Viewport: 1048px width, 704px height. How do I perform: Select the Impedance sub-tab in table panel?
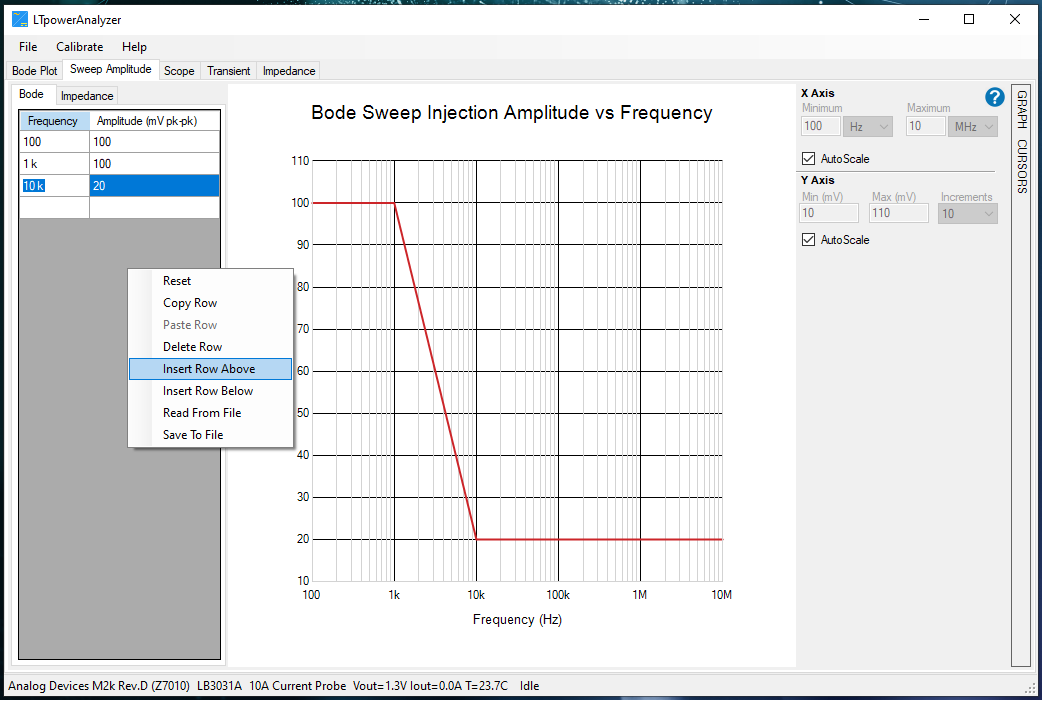[x=87, y=96]
